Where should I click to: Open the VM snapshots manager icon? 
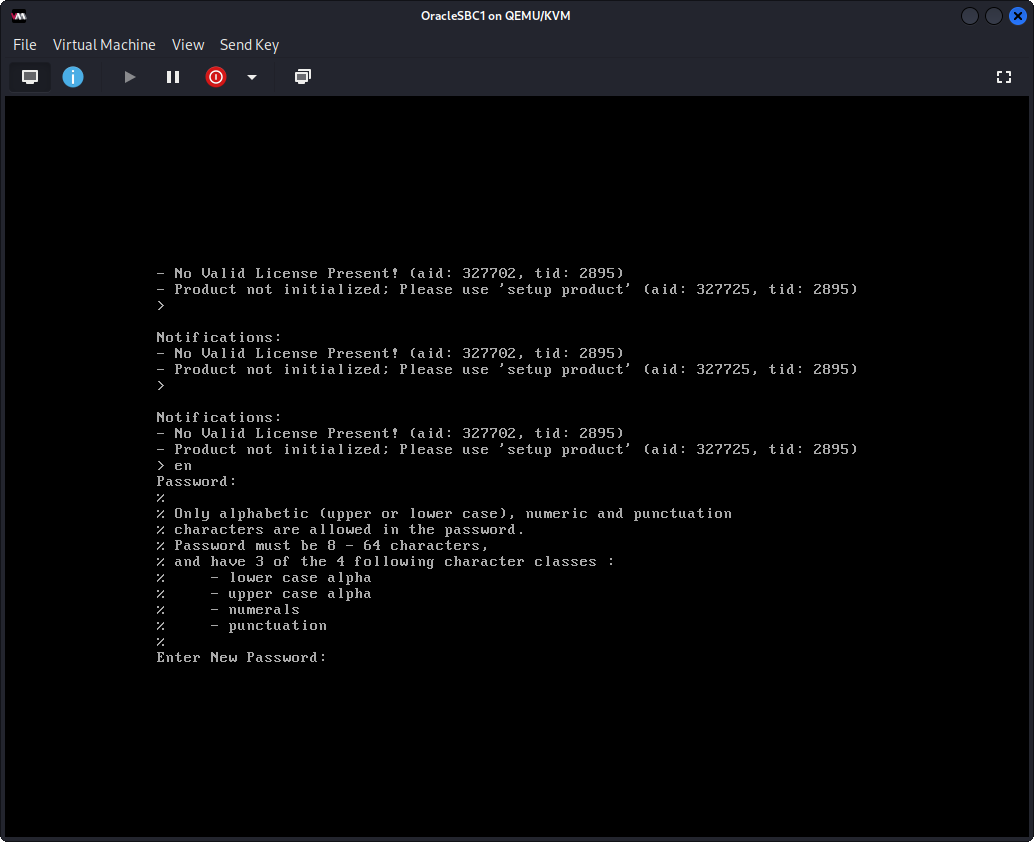click(303, 77)
